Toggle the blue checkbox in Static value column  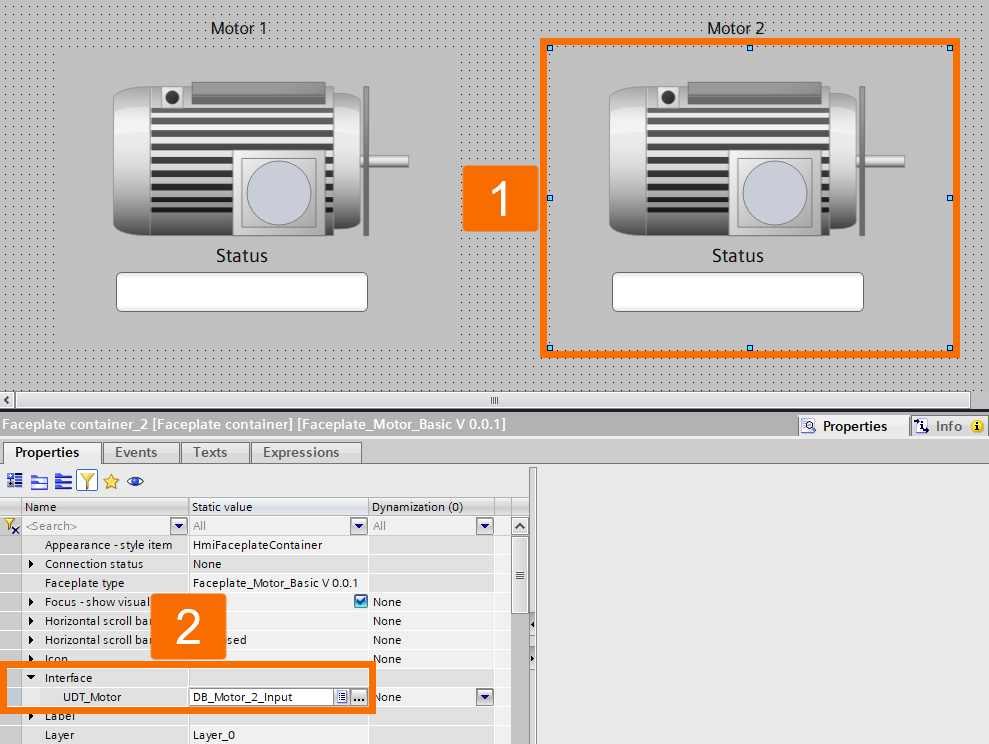coord(359,601)
